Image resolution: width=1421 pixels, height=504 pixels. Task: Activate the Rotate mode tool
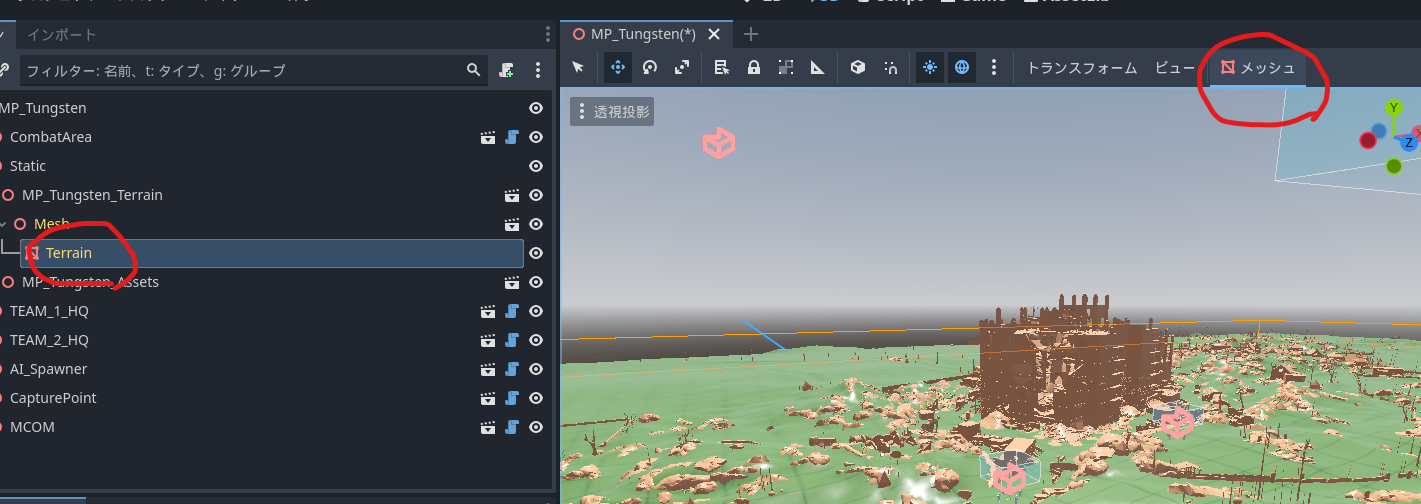tap(650, 68)
